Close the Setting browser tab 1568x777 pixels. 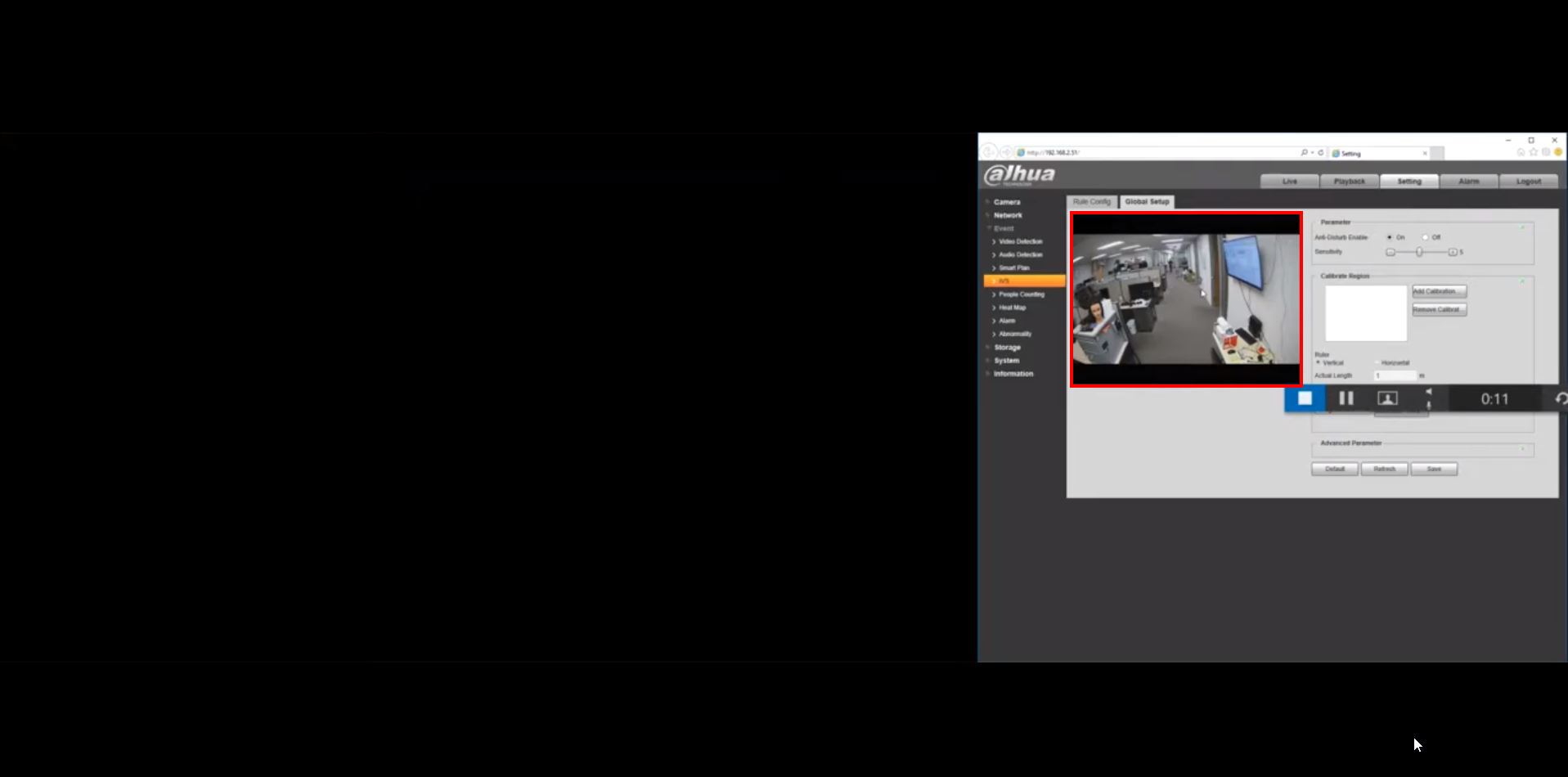coord(1425,153)
